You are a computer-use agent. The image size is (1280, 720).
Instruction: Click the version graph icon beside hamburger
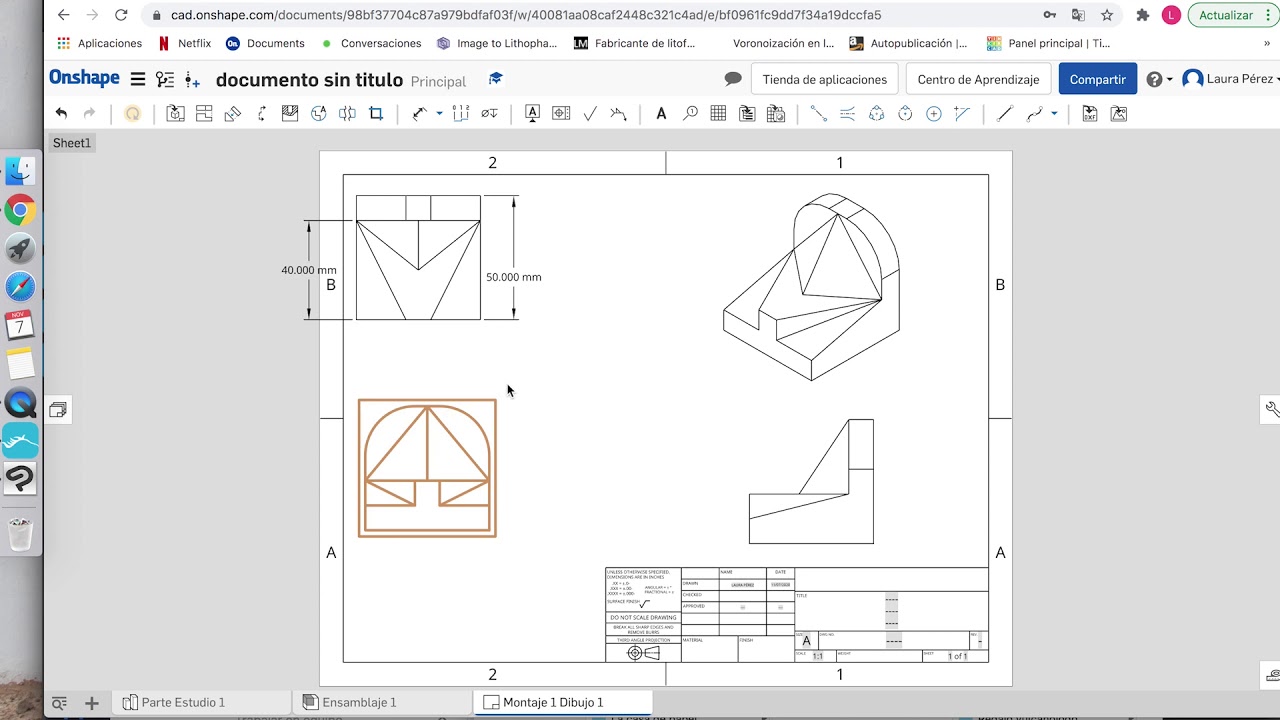tap(165, 79)
